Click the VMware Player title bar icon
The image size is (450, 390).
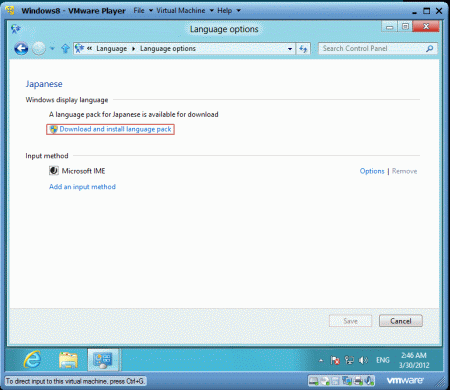point(10,10)
